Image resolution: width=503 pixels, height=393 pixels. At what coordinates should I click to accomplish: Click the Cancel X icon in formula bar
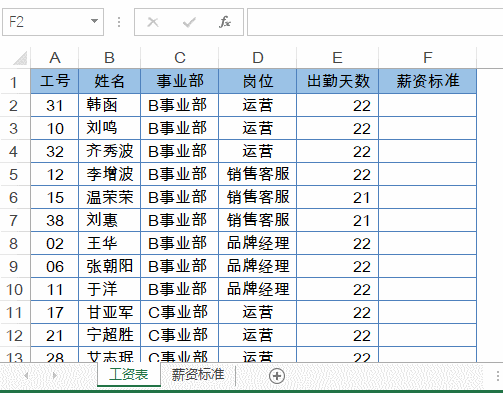(153, 22)
